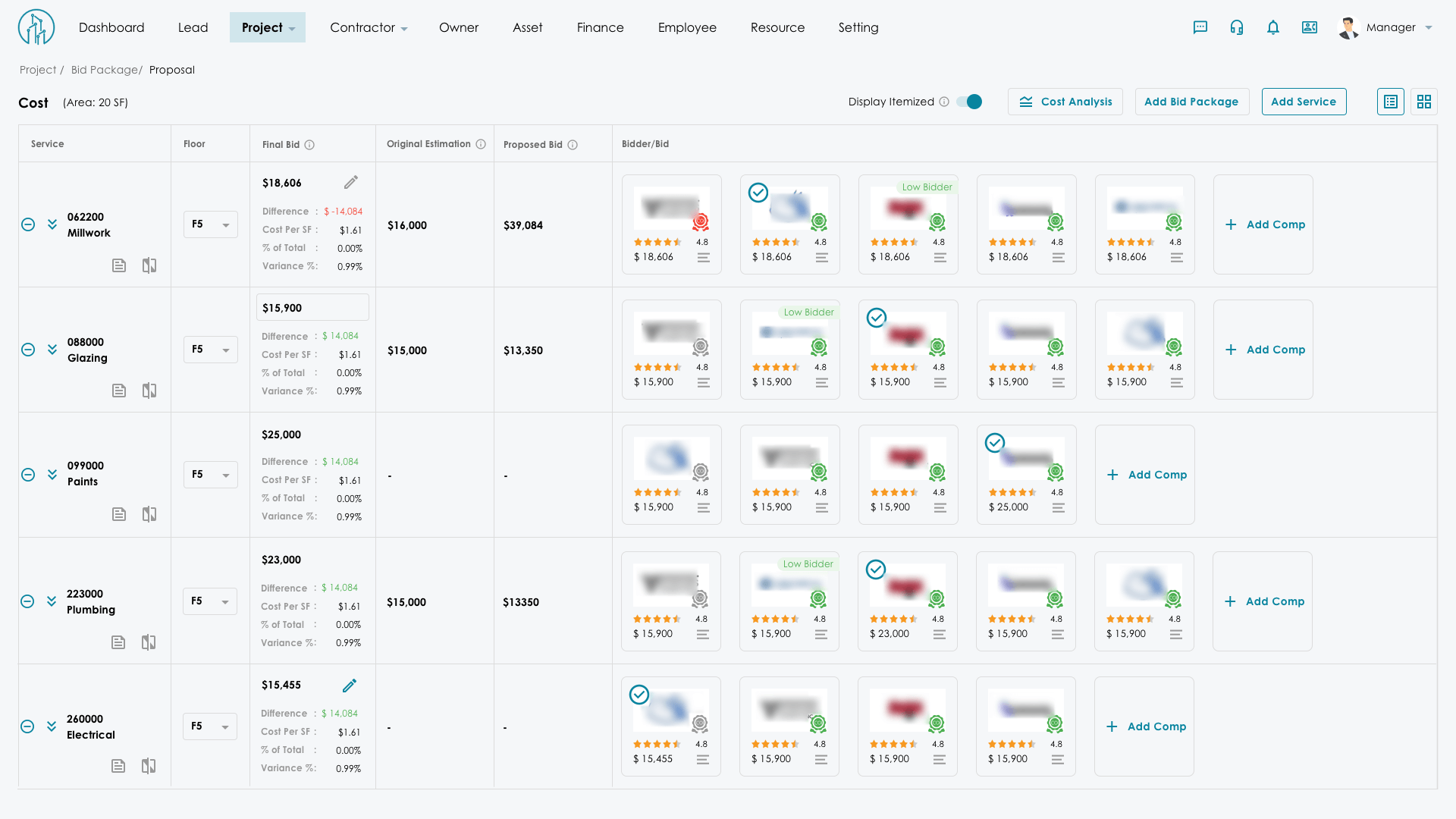This screenshot has width=1456, height=819.
Task: Open the Contractor menu
Action: click(x=369, y=27)
